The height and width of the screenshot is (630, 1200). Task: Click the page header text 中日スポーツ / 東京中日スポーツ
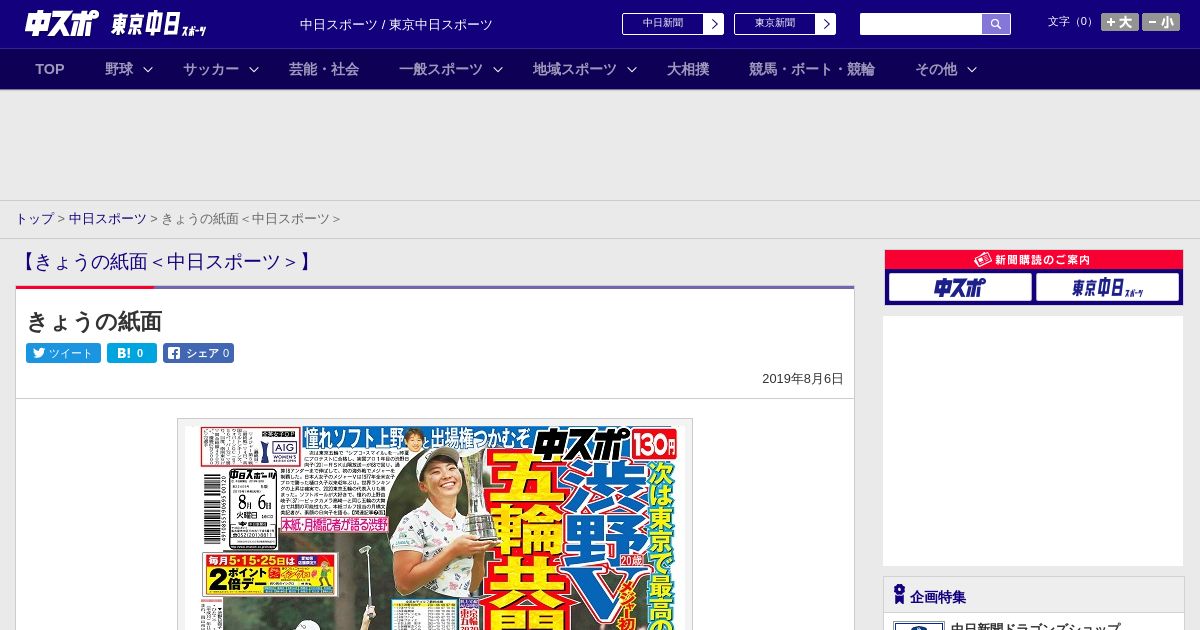[x=396, y=25]
